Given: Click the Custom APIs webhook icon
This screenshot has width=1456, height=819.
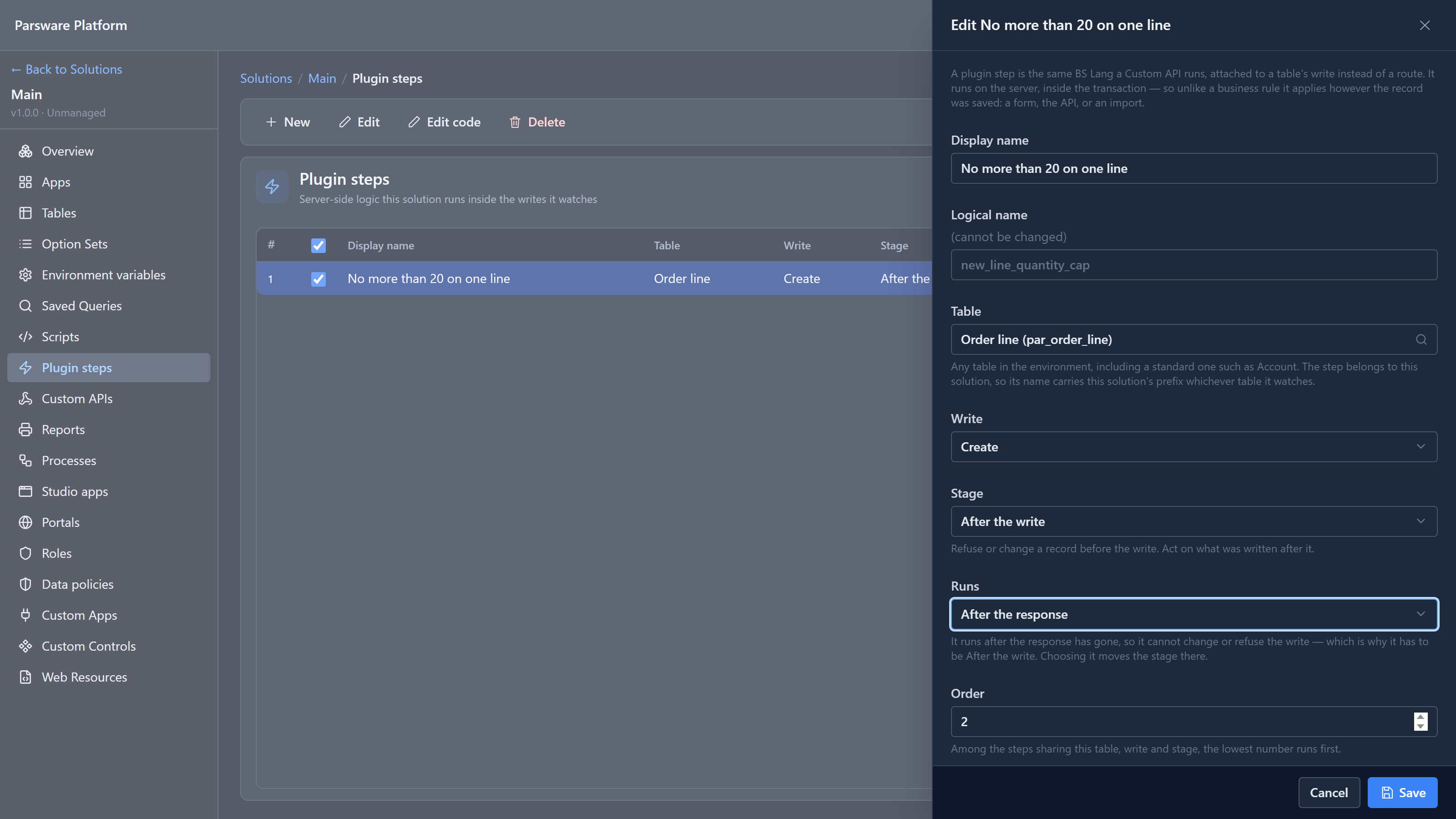Looking at the screenshot, I should pos(25,399).
